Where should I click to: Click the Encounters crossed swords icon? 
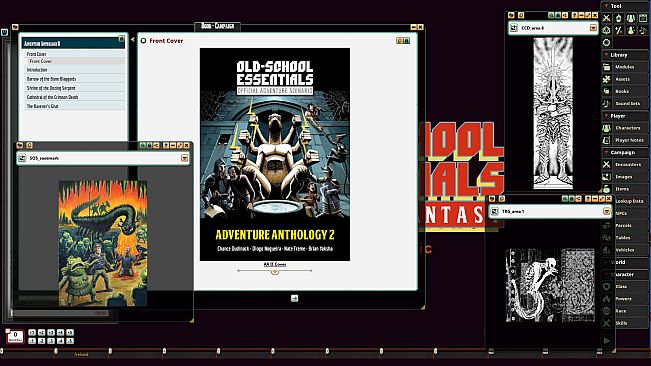(x=607, y=164)
